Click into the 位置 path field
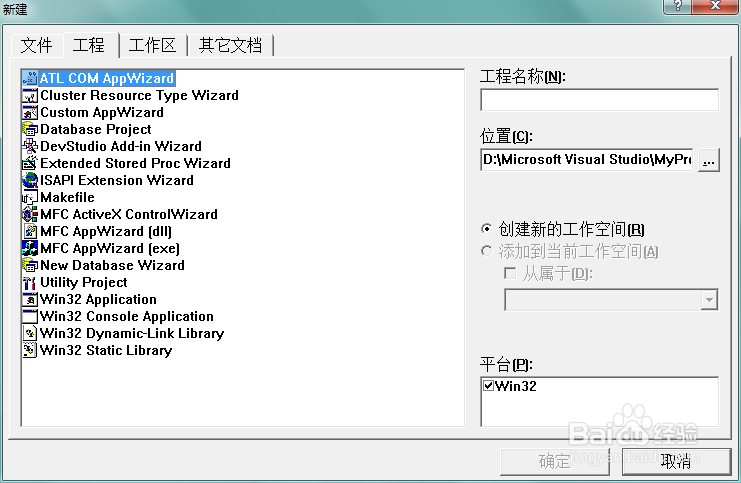741x483 pixels. click(x=587, y=160)
